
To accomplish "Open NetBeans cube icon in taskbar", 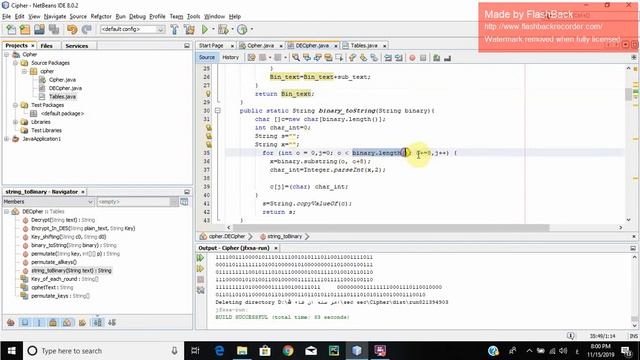I will [x=356, y=351].
